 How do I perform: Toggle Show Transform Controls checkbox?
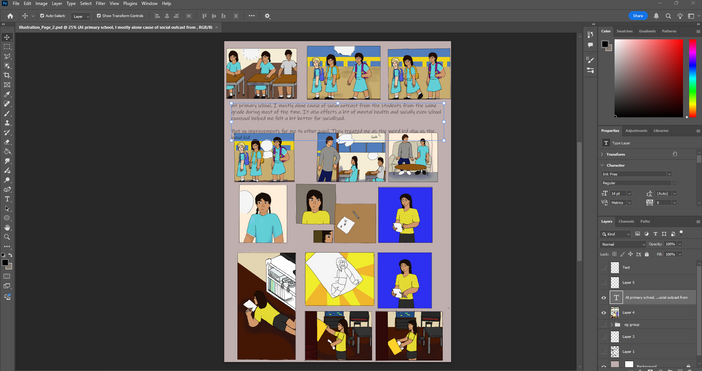[99, 16]
